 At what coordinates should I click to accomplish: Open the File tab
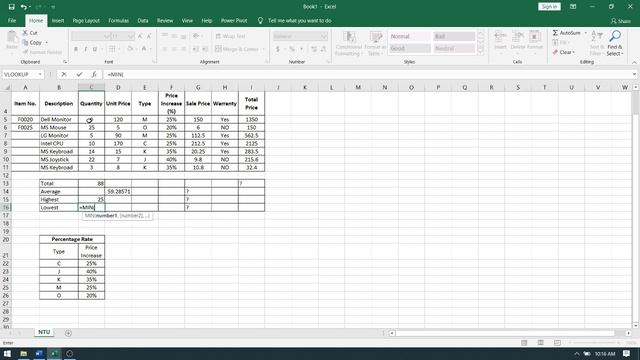point(12,20)
